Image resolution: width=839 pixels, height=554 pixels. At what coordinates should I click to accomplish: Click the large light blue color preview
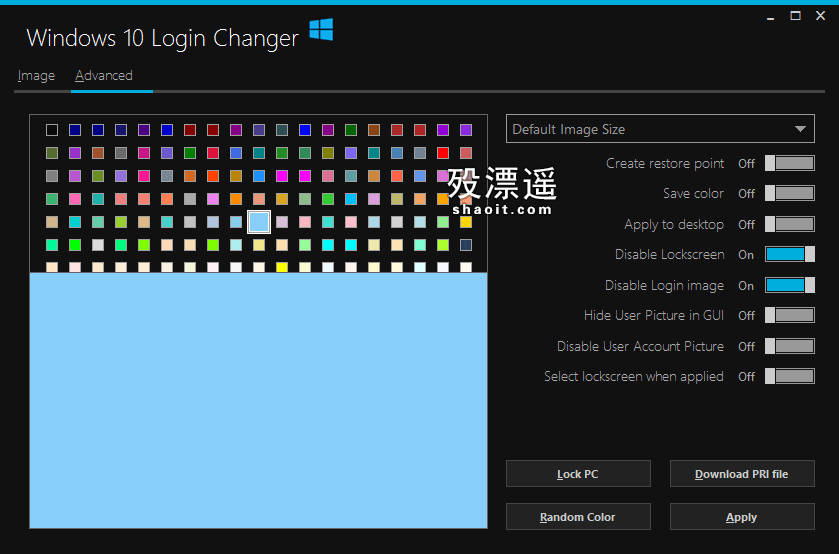[x=258, y=400]
